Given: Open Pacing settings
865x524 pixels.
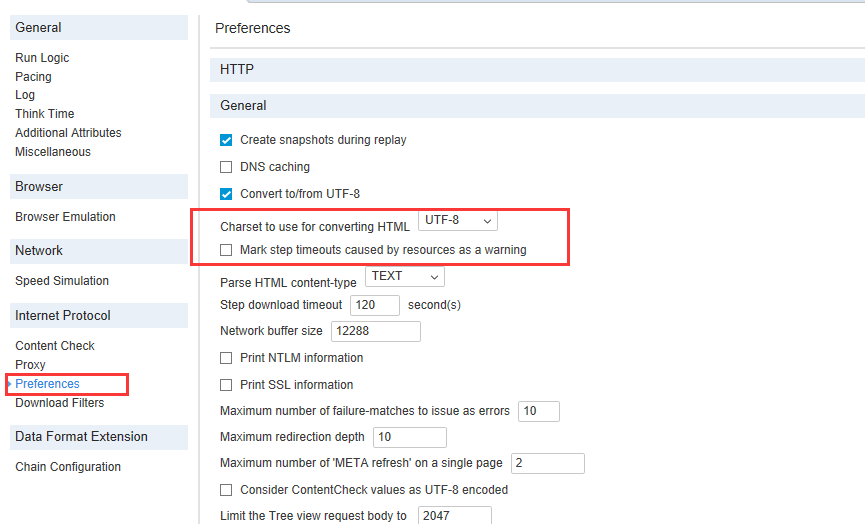Looking at the screenshot, I should tap(33, 77).
